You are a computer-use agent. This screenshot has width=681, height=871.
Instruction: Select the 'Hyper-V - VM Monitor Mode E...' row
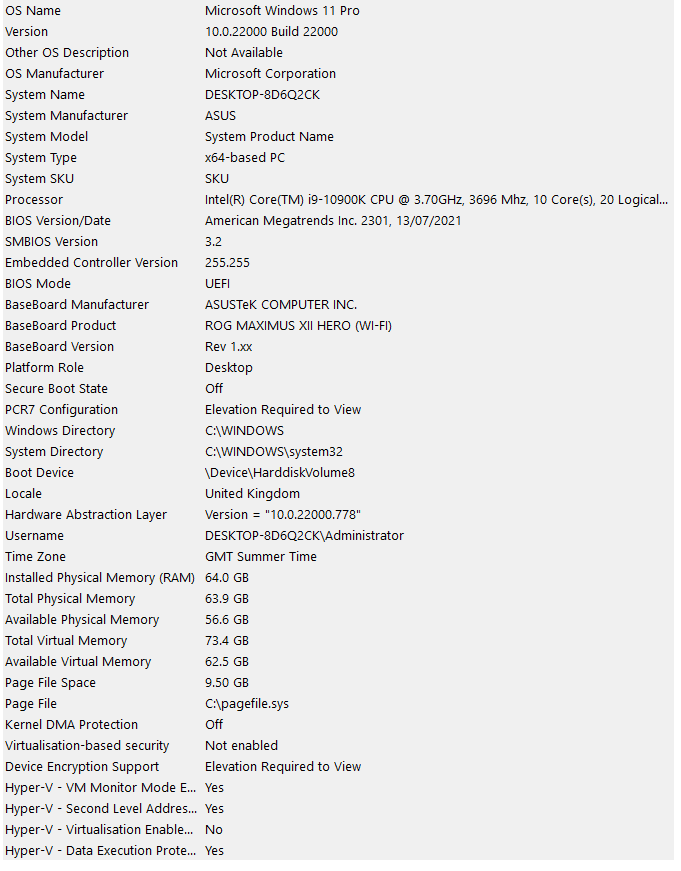101,788
